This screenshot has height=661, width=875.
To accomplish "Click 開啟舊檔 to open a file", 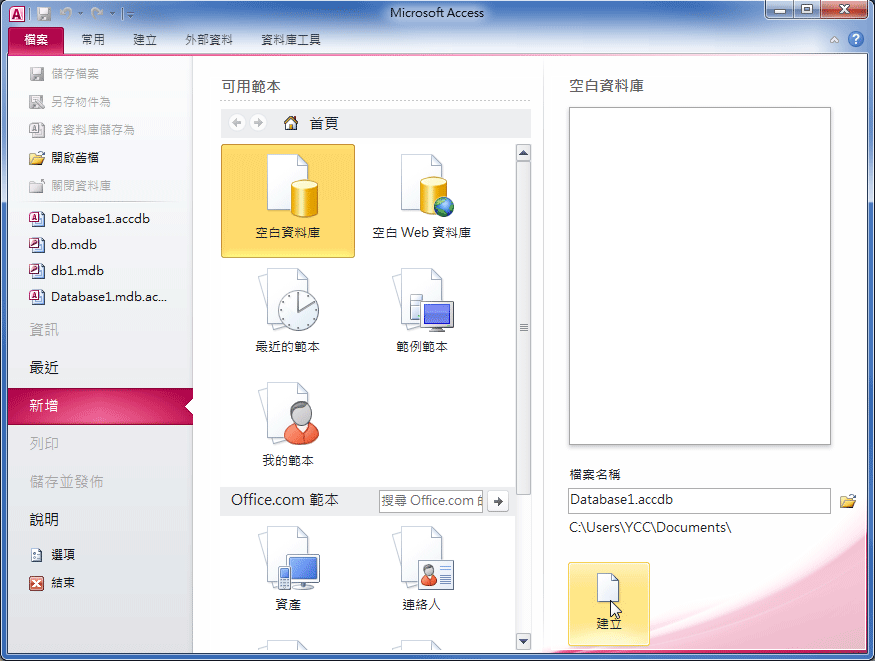I will click(64, 158).
